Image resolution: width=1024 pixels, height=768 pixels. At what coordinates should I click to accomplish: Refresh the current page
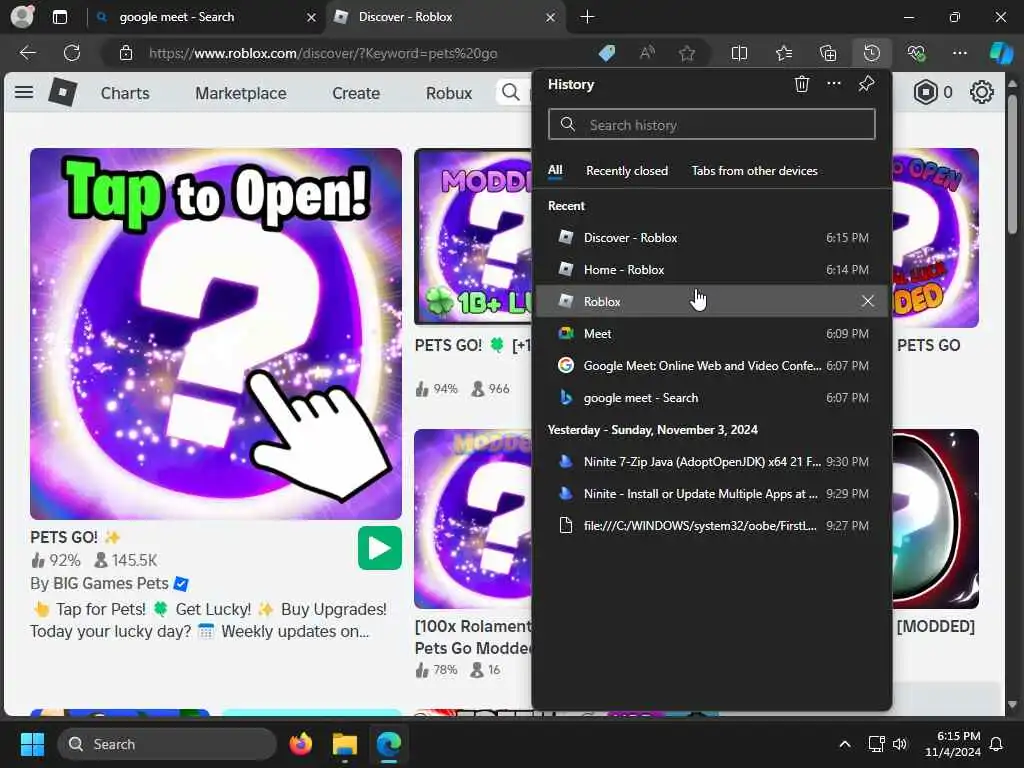72,53
